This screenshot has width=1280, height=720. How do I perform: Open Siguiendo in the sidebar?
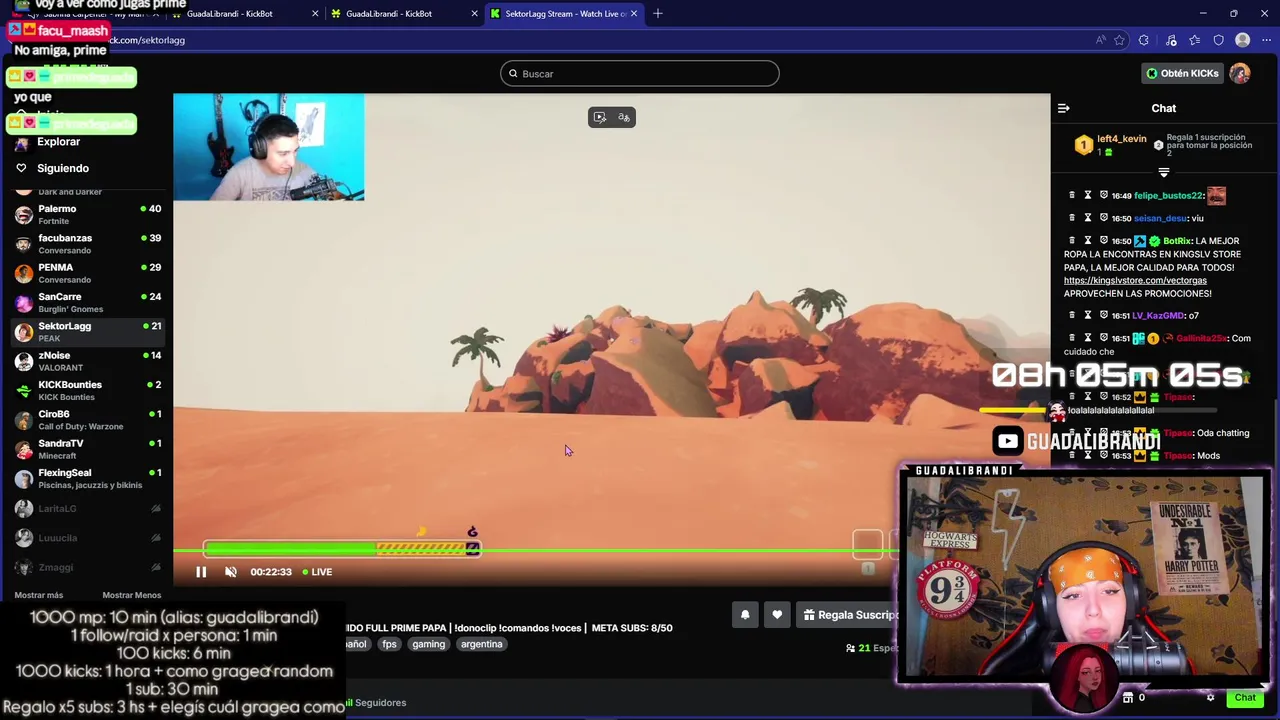(63, 168)
